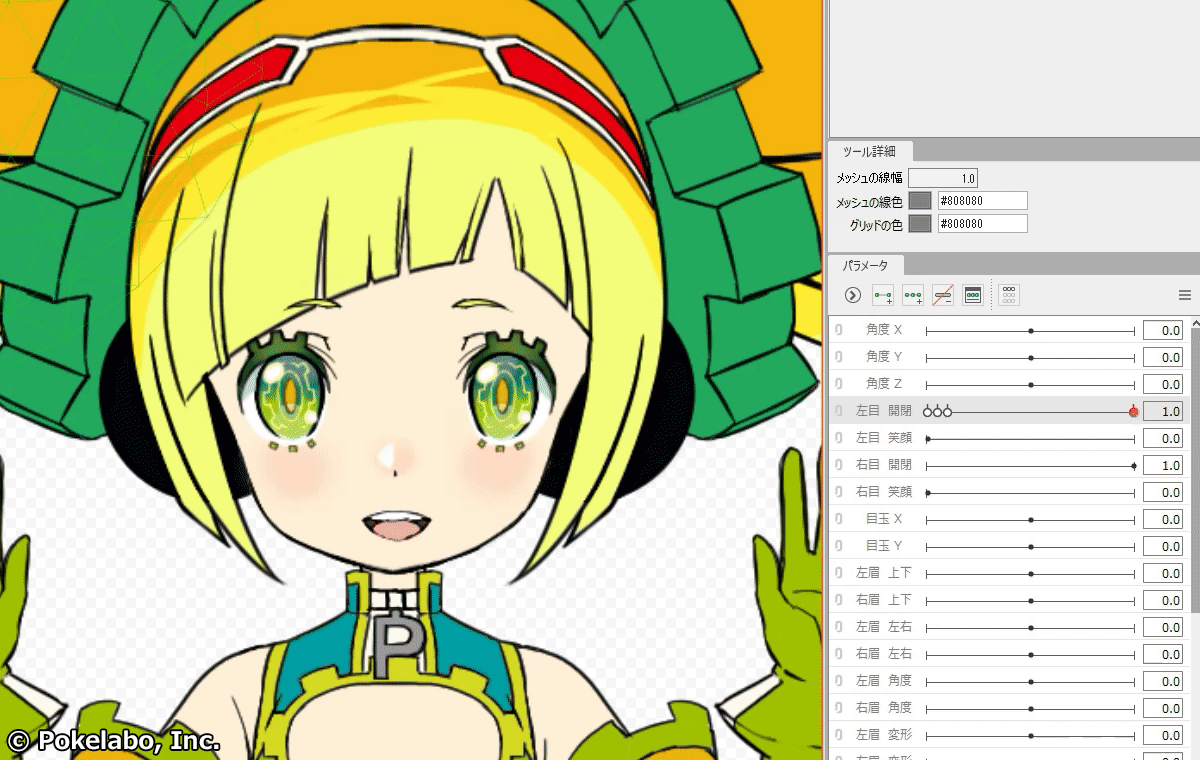Click the parameter list scroll-up arrow
The image size is (1200, 760).
(1195, 322)
